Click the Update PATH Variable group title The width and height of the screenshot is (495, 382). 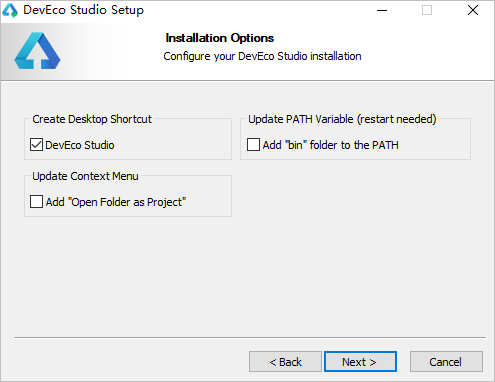pyautogui.click(x=342, y=119)
